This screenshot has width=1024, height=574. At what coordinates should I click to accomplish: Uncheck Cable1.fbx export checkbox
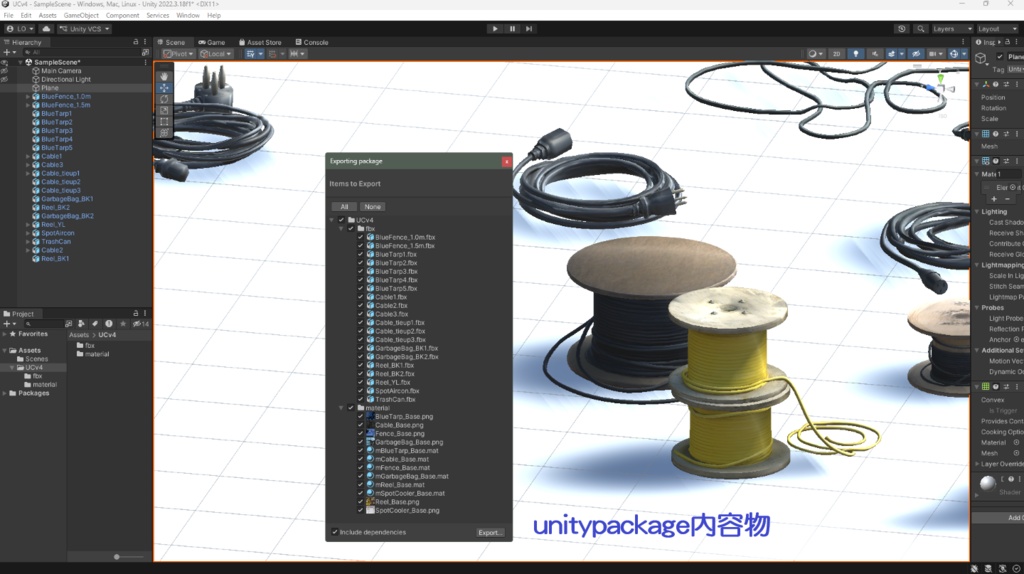click(360, 296)
